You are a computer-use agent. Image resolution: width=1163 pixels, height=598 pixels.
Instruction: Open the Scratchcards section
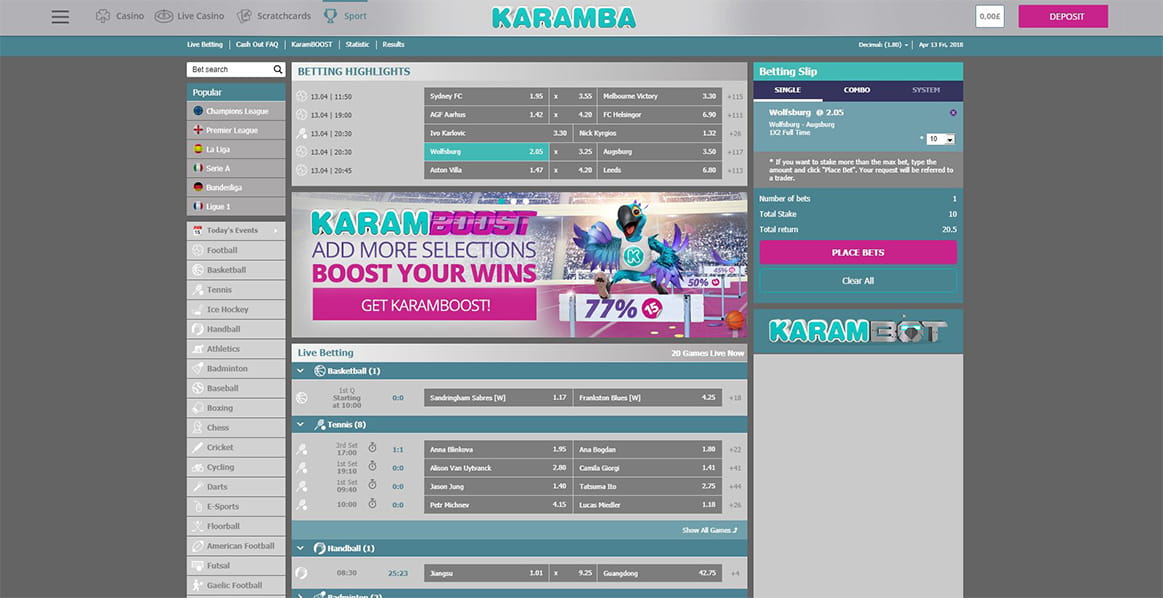click(x=274, y=16)
